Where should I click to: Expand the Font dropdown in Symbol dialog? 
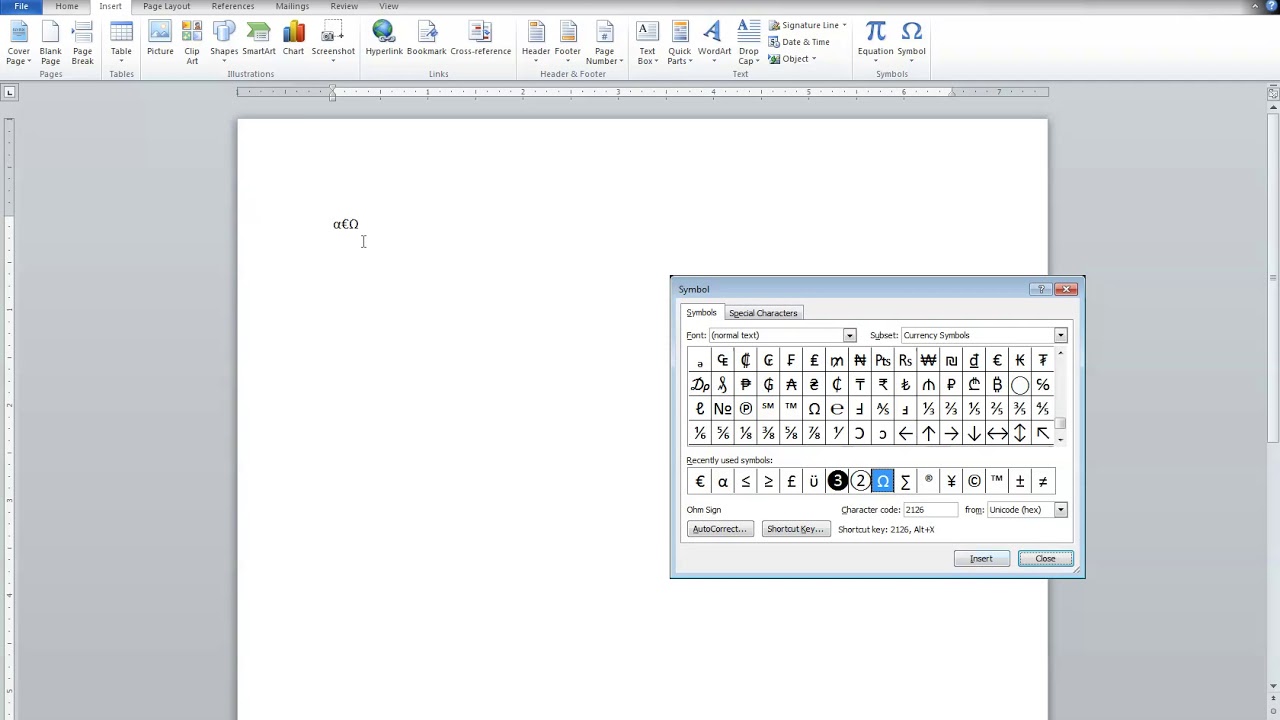click(x=849, y=336)
